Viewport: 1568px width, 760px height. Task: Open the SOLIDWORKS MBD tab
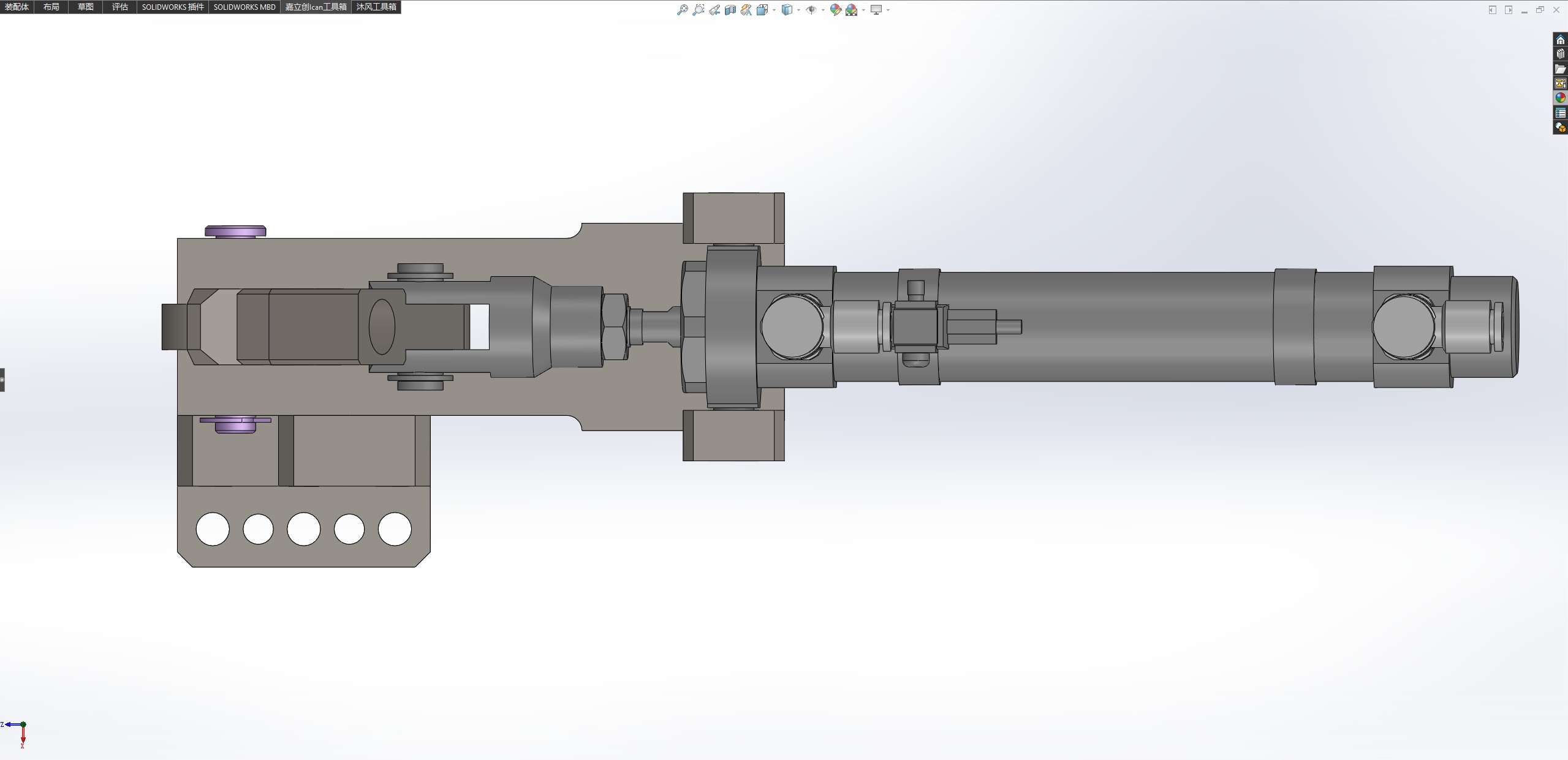pyautogui.click(x=244, y=7)
